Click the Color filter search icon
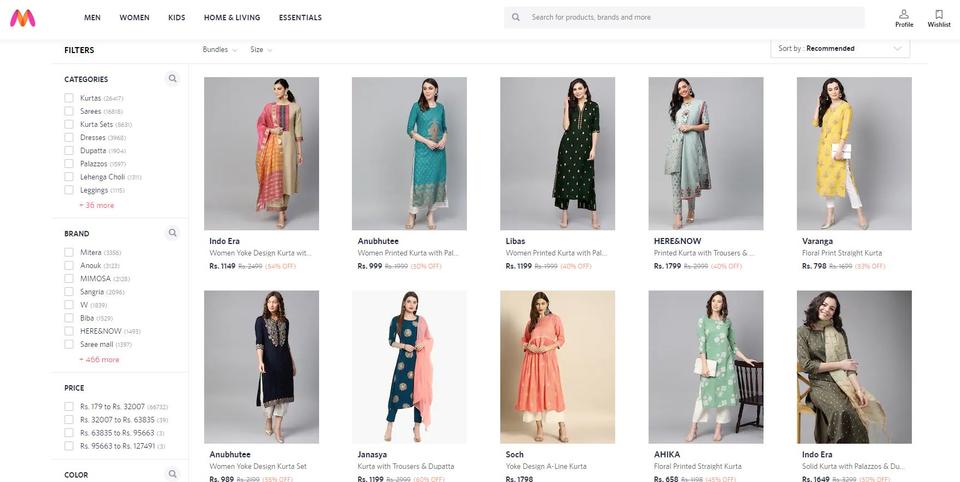 (172, 474)
